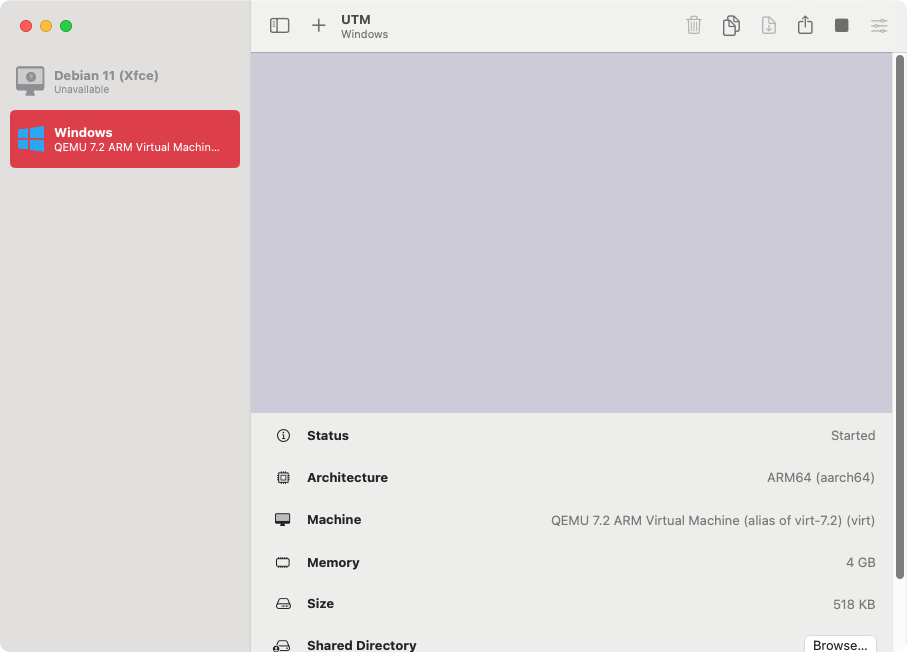Click the move-to-document download icon
The width and height of the screenshot is (907, 652).
point(768,26)
